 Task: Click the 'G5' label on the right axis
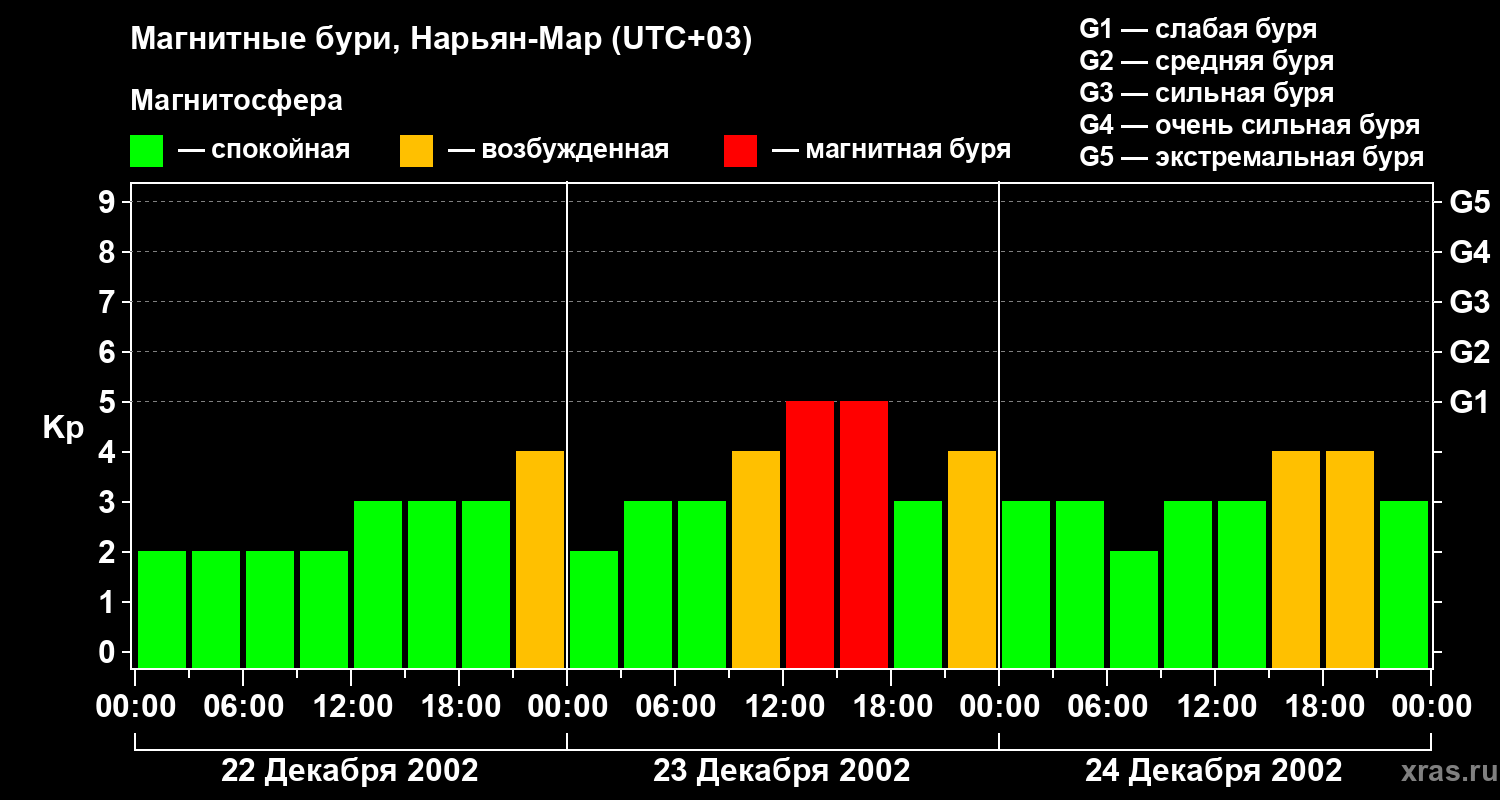1469,202
